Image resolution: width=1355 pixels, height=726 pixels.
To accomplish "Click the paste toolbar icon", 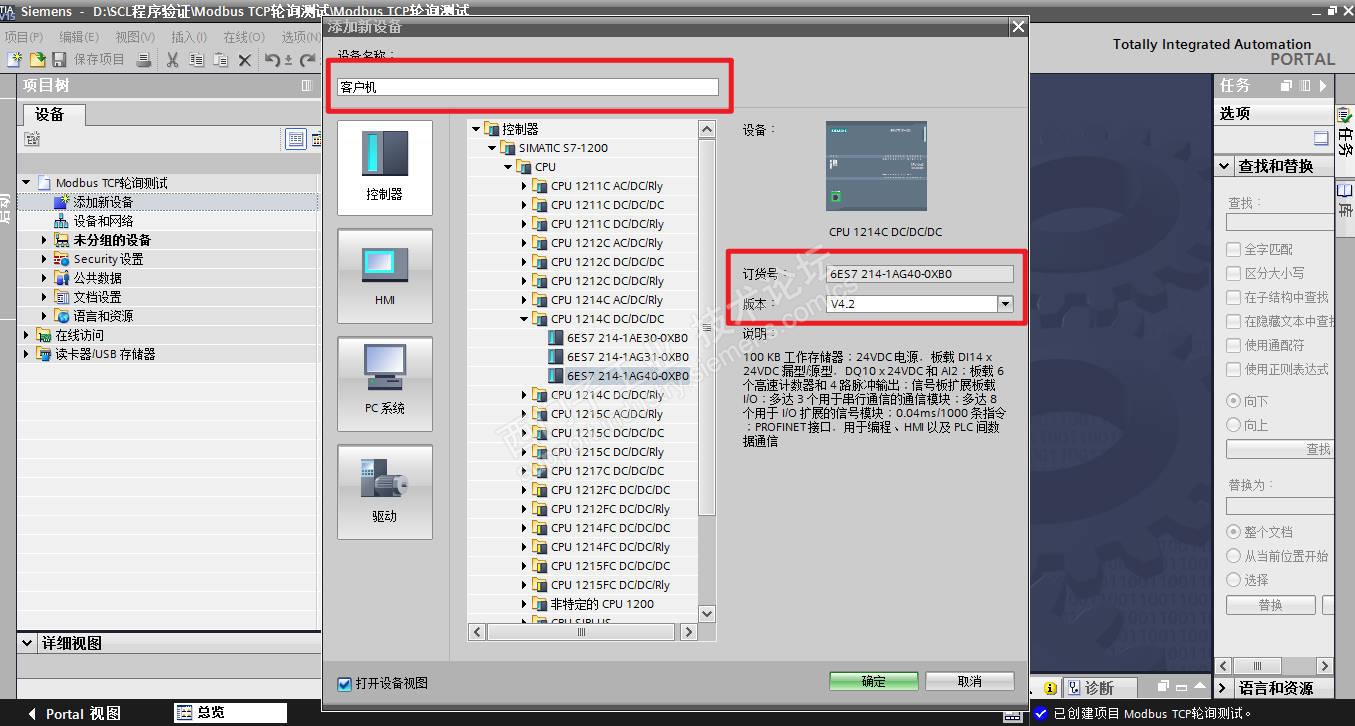I will (x=222, y=60).
